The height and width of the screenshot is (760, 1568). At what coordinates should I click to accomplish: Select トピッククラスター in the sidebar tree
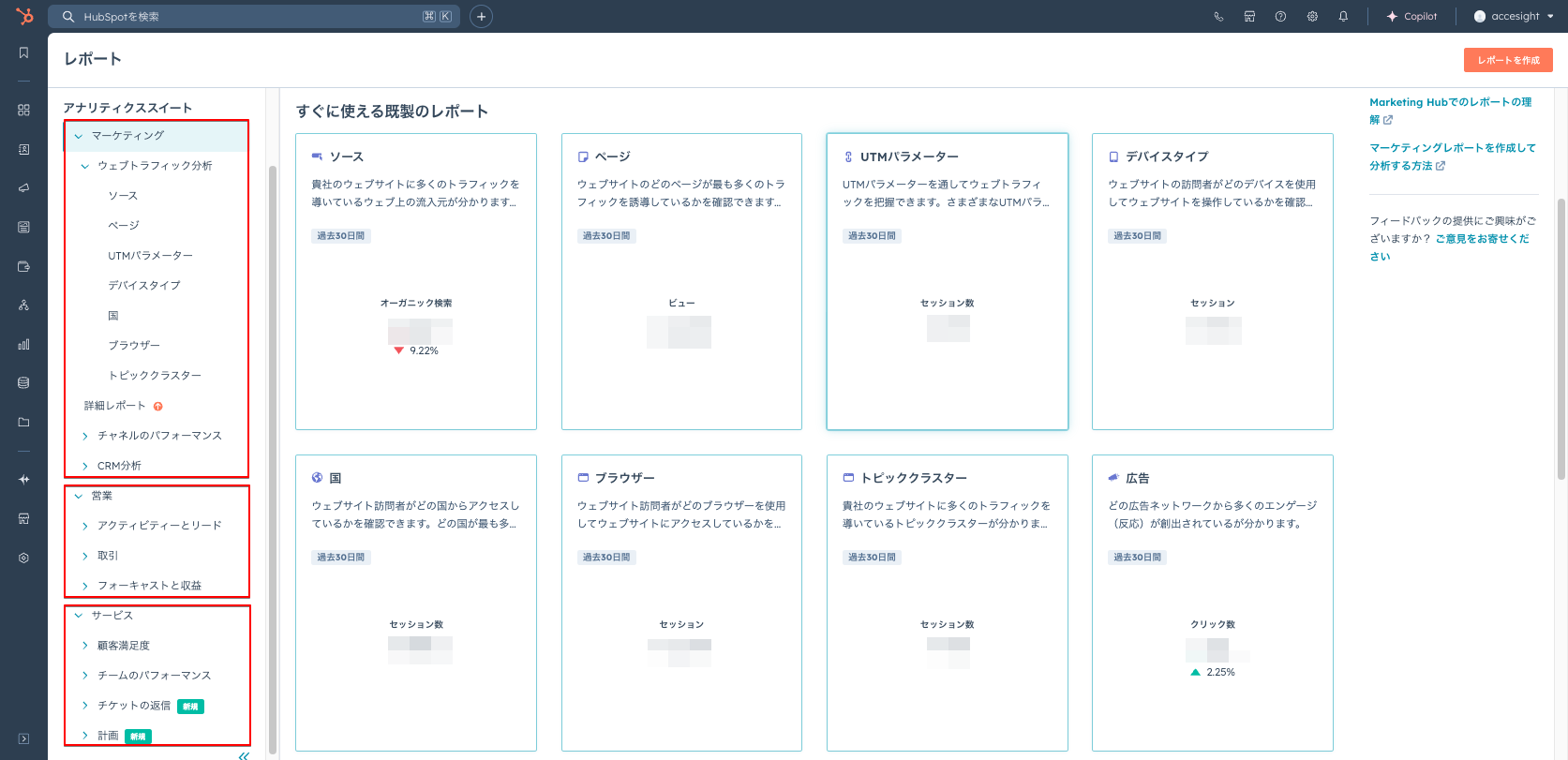pyautogui.click(x=155, y=376)
